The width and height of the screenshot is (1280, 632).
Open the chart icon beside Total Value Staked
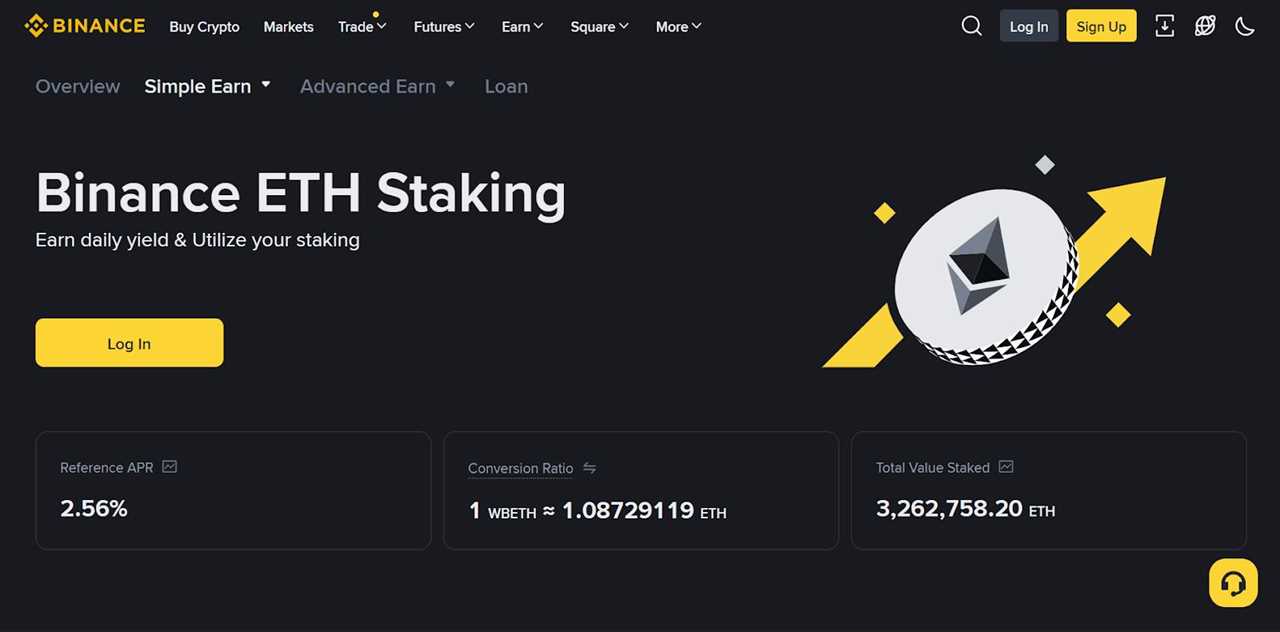tap(1005, 467)
